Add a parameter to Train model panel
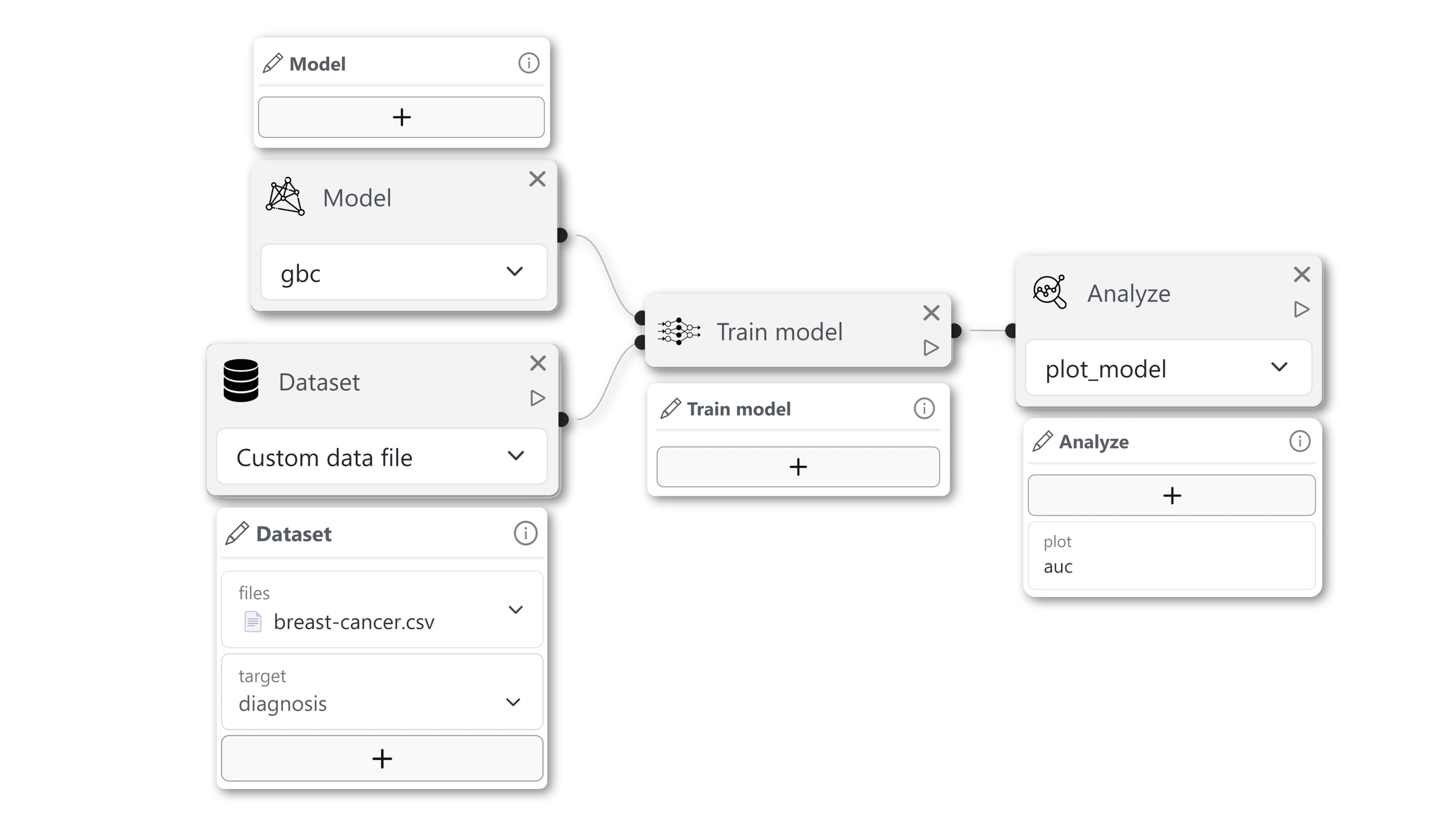 point(798,467)
